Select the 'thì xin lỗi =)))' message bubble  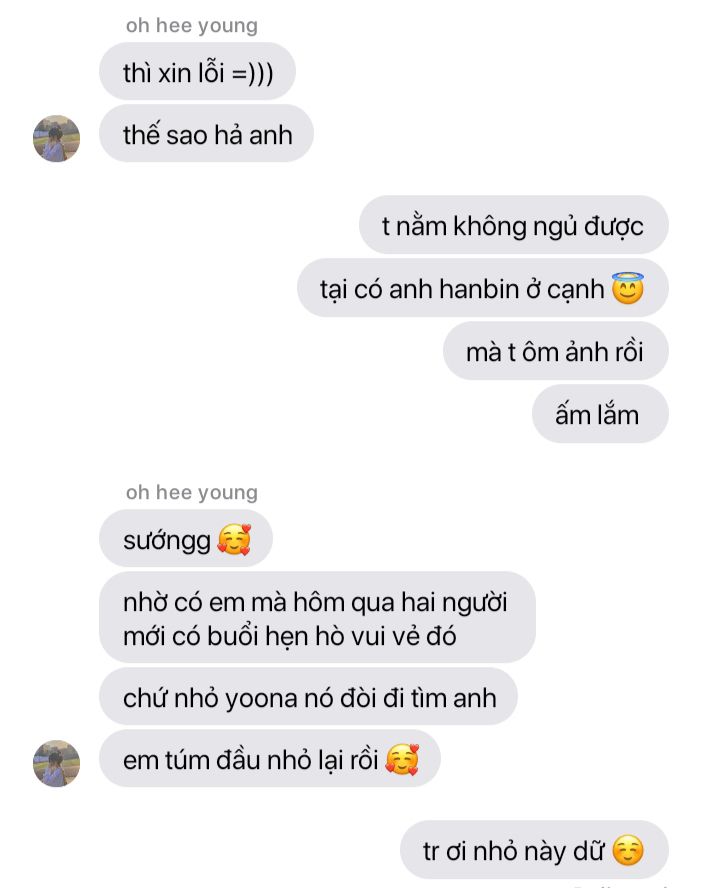(x=197, y=71)
